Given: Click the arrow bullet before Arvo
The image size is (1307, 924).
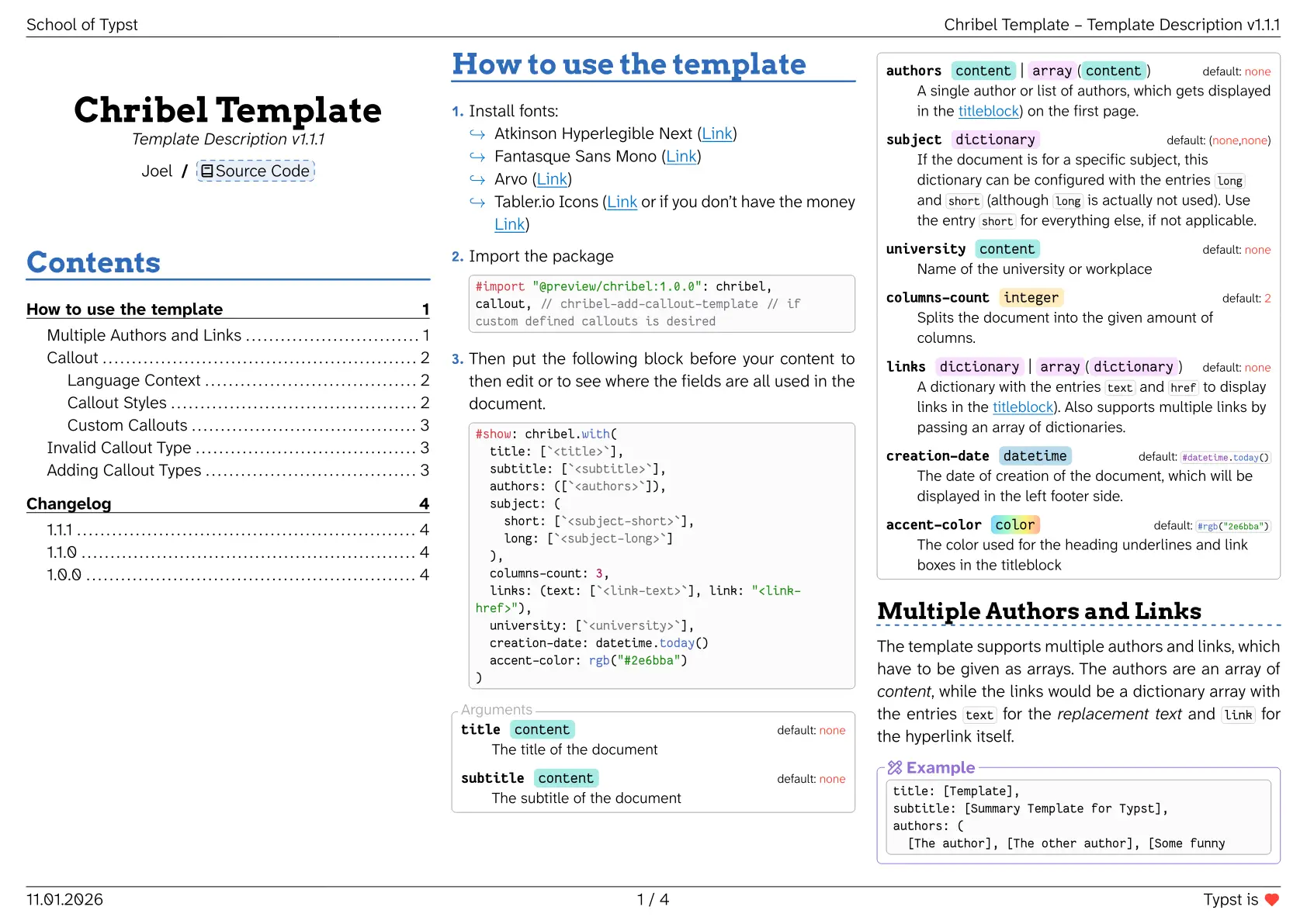Looking at the screenshot, I should click(477, 180).
